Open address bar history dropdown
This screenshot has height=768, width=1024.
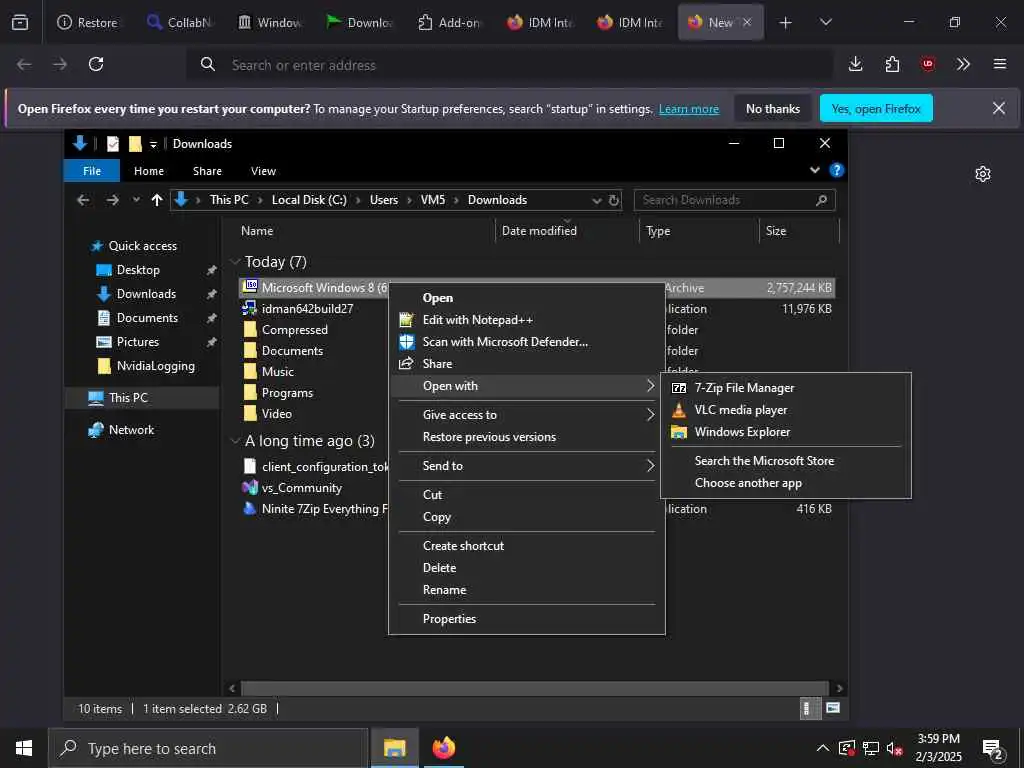pyautogui.click(x=596, y=200)
